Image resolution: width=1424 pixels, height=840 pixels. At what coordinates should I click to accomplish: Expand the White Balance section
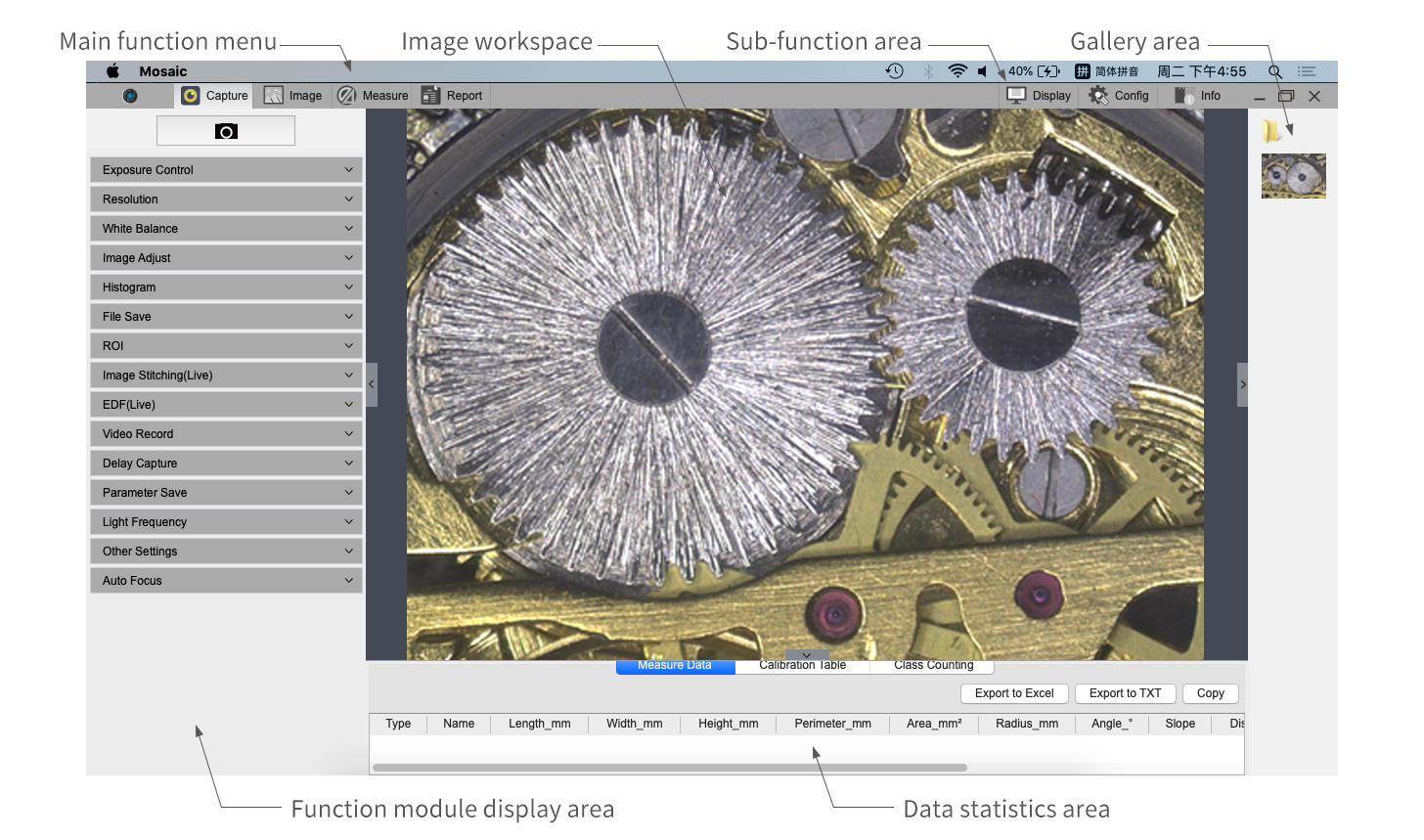[226, 229]
